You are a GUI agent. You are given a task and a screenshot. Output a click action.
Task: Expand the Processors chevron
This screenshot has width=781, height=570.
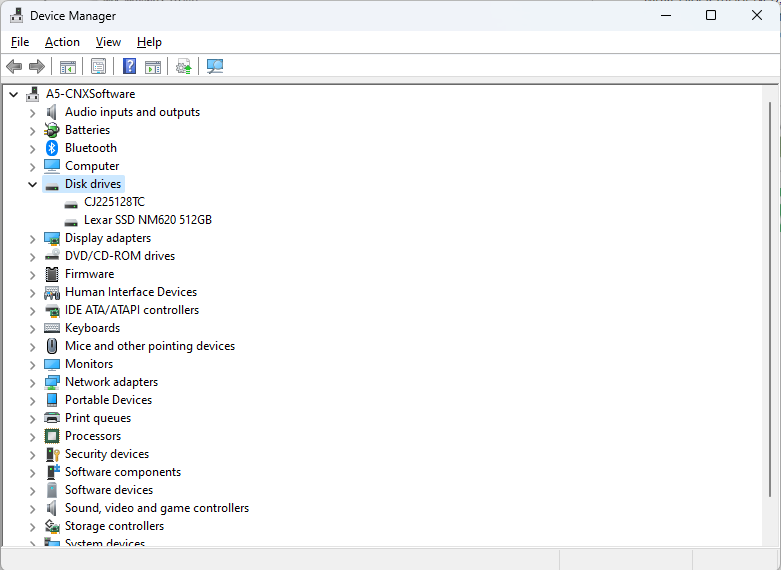tap(32, 437)
